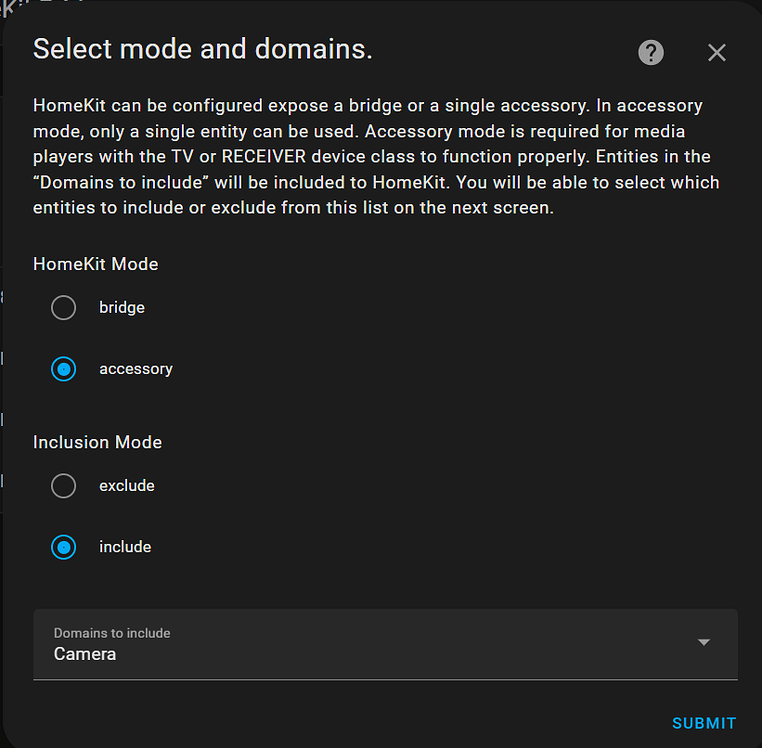
Task: Click the "exclude" option label text
Action: tap(127, 486)
